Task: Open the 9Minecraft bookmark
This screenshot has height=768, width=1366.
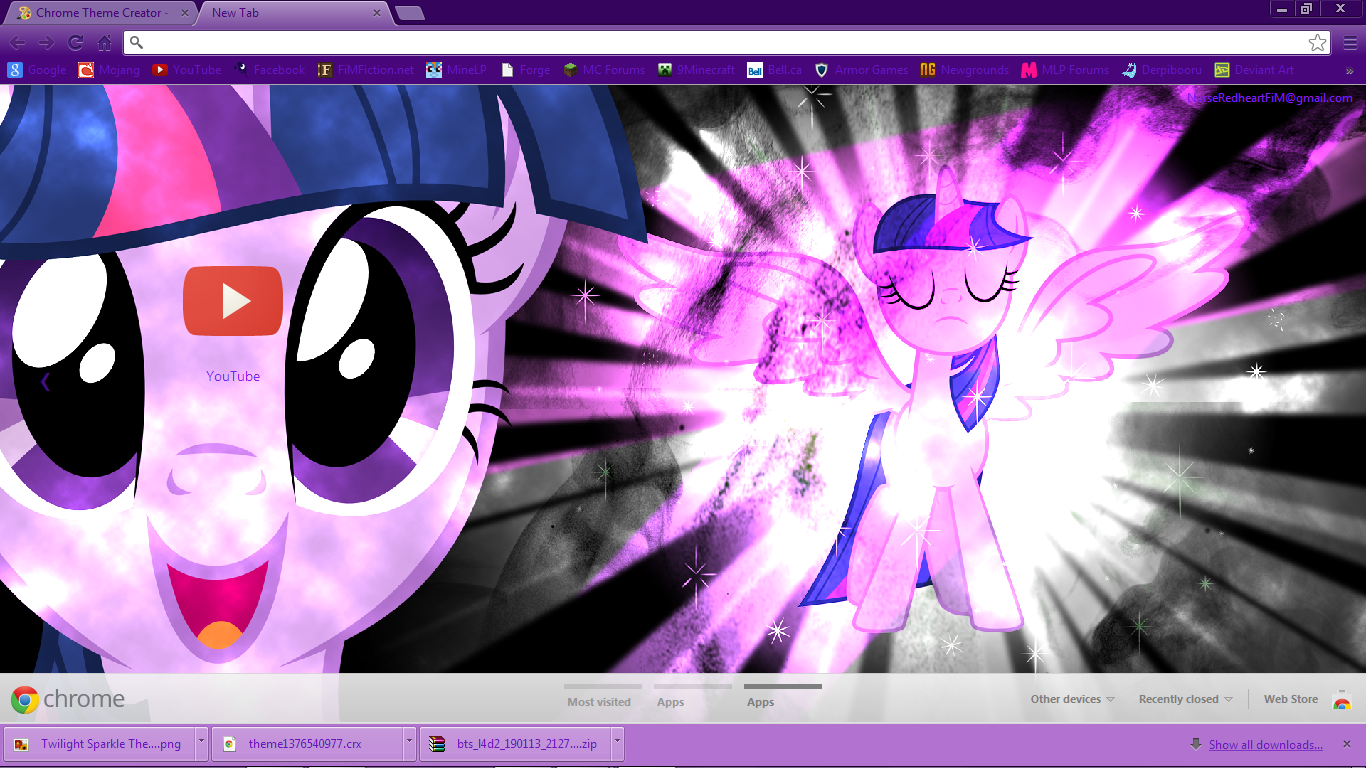Action: tap(696, 70)
